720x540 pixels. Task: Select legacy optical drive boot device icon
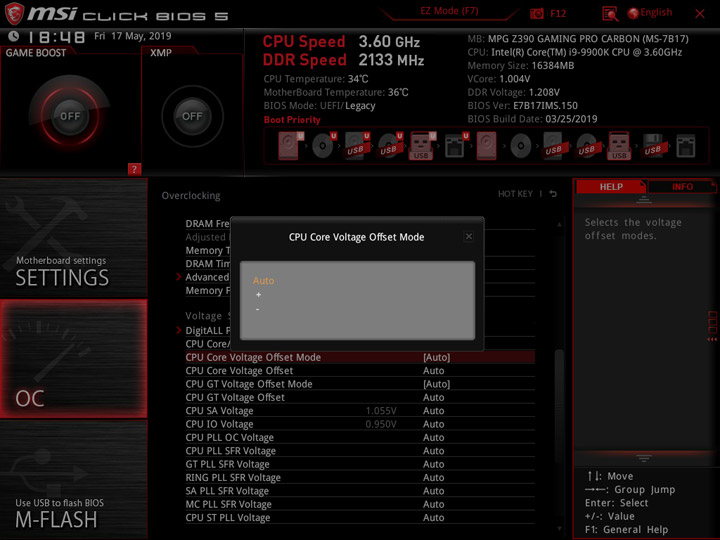click(521, 146)
